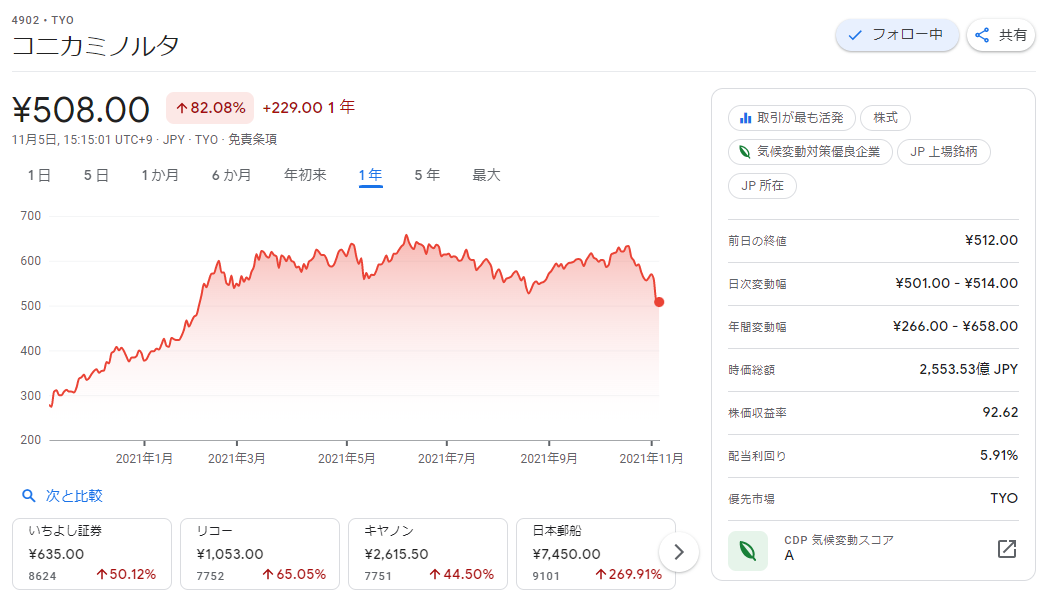The image size is (1048, 595).
Task: Click the 2021年7月 axis label
Action: pyautogui.click(x=446, y=459)
